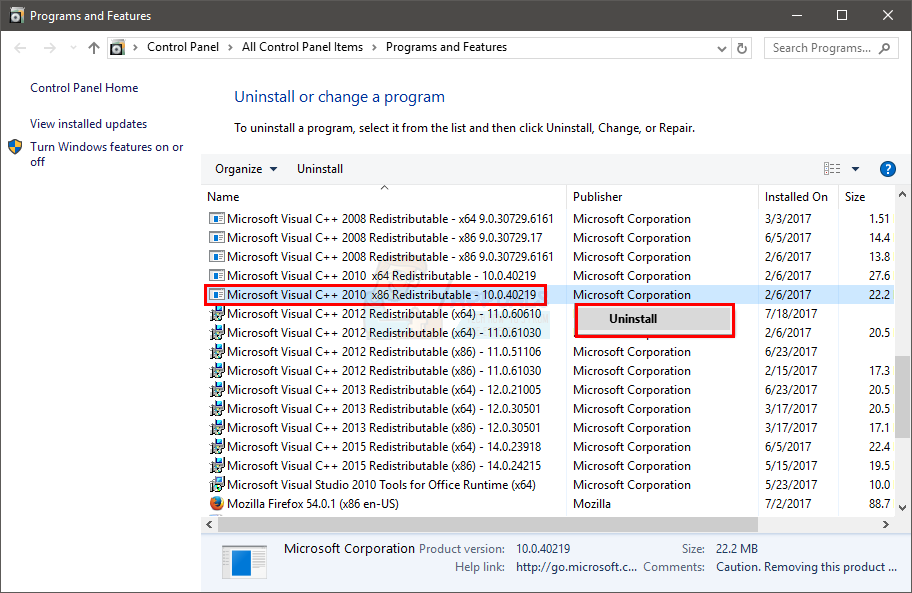912x593 pixels.
Task: Open recent locations dropdown arrow
Action: 73,48
